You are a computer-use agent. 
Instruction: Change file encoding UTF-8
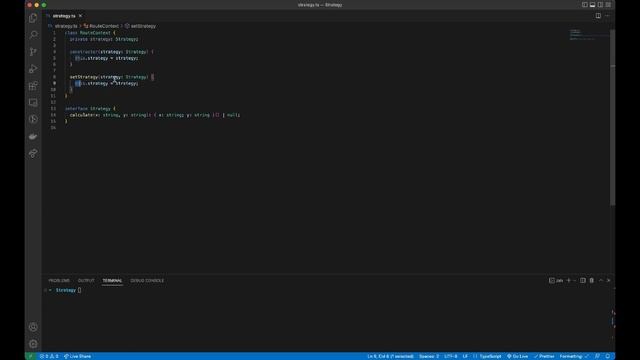tap(451, 356)
